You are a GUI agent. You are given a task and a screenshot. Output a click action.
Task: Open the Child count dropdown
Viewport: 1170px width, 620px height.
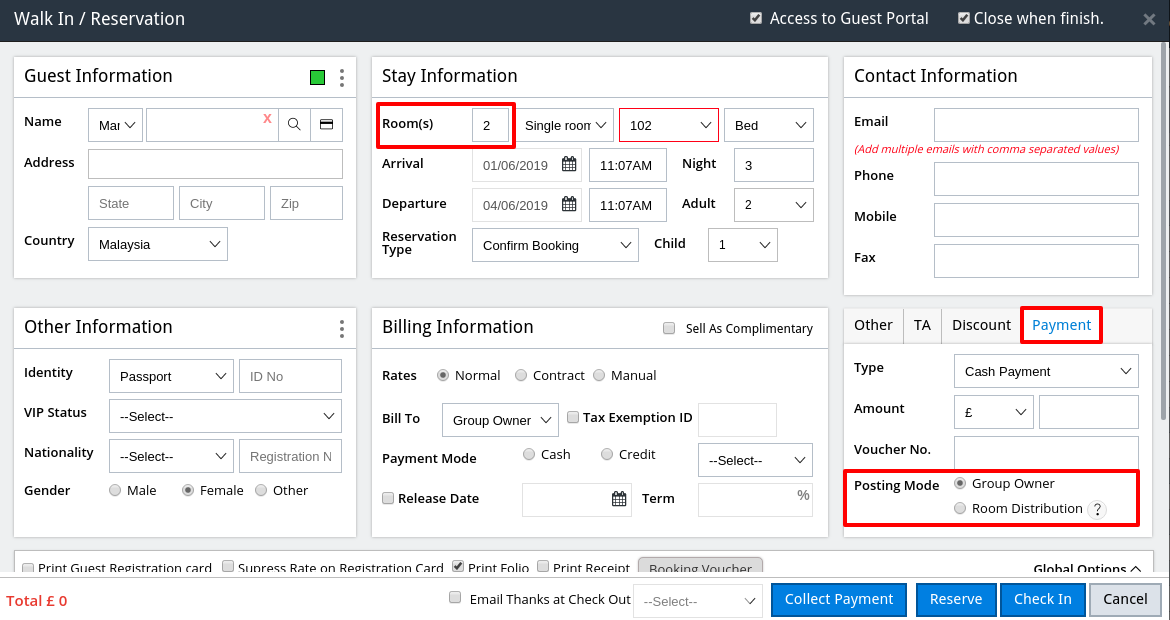[742, 245]
